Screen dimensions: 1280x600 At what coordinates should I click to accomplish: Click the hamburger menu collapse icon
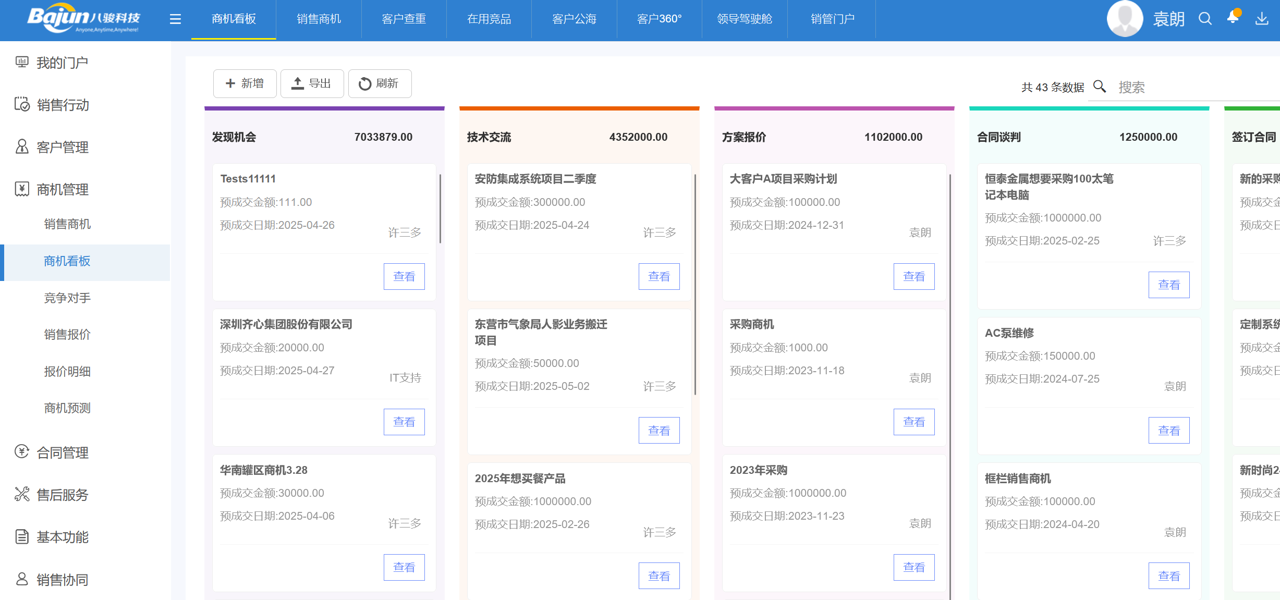(175, 19)
